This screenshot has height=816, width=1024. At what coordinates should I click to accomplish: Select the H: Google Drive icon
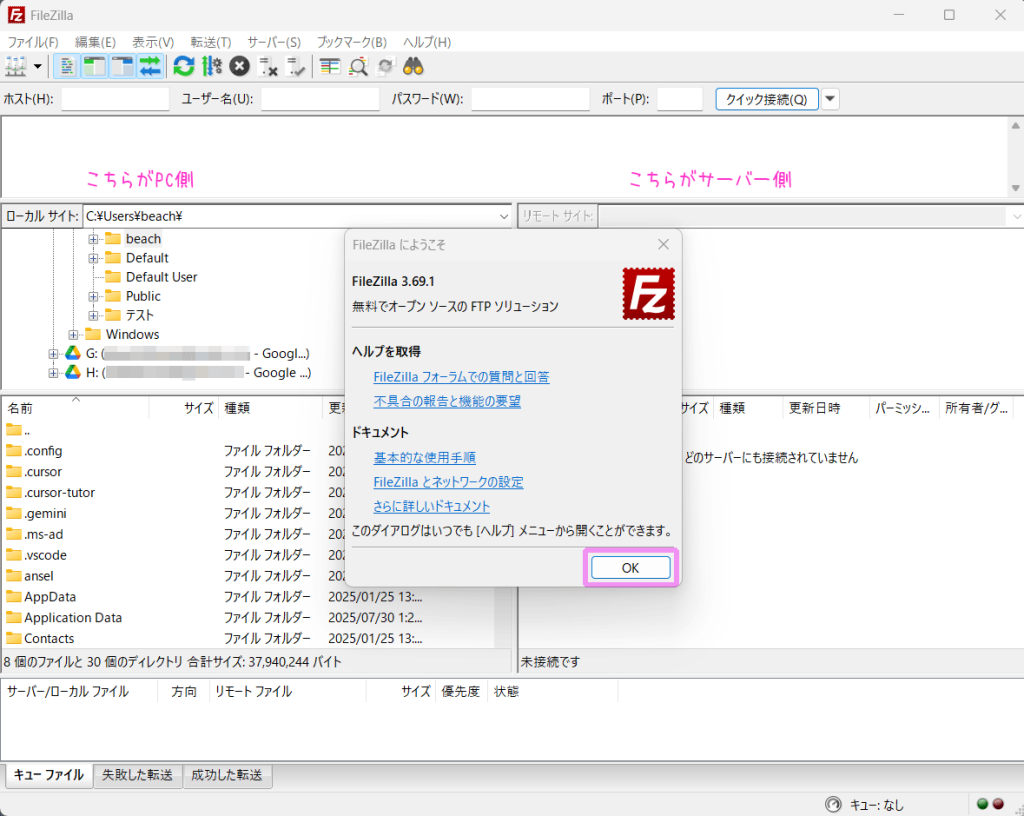click(72, 372)
